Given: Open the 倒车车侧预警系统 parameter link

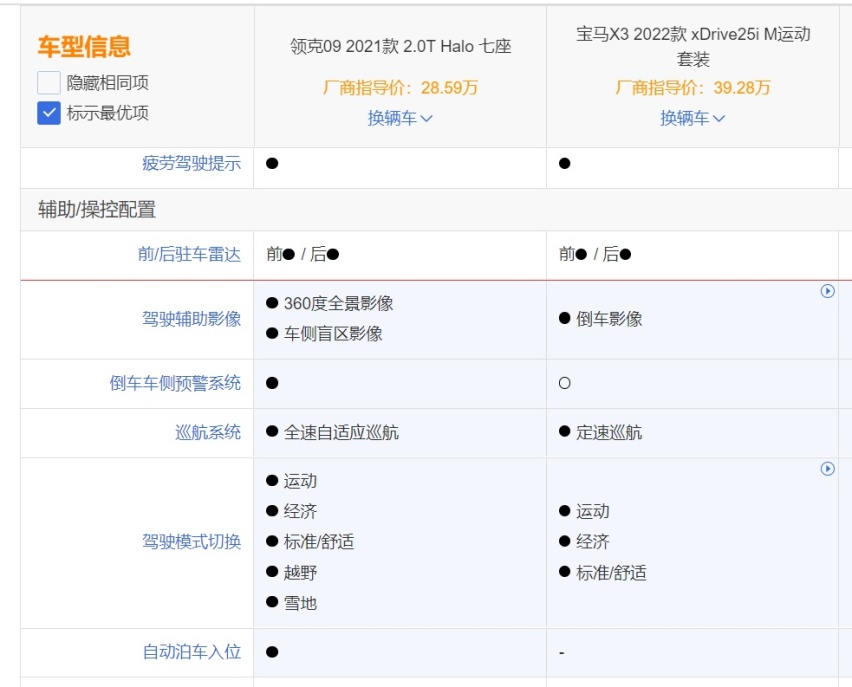Looking at the screenshot, I should [x=175, y=383].
